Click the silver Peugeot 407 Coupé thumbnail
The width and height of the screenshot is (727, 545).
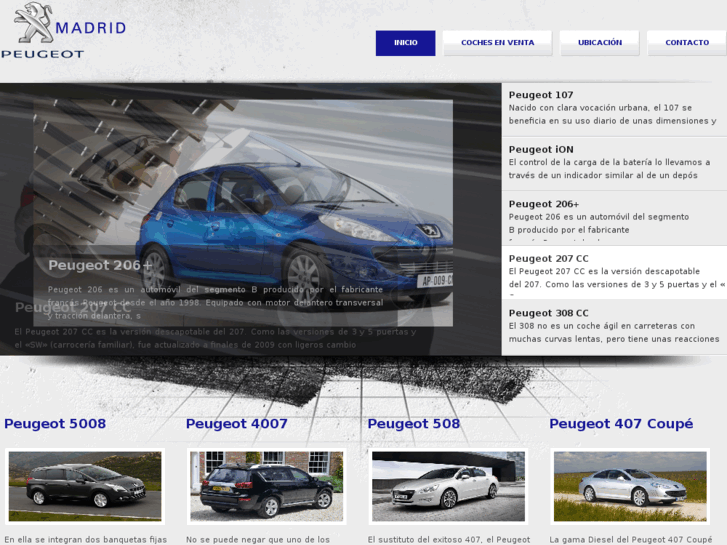(630, 486)
